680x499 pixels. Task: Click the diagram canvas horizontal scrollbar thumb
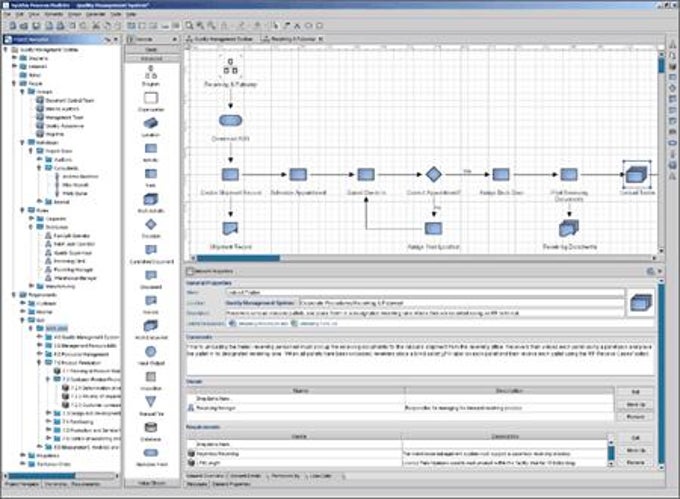point(239,258)
